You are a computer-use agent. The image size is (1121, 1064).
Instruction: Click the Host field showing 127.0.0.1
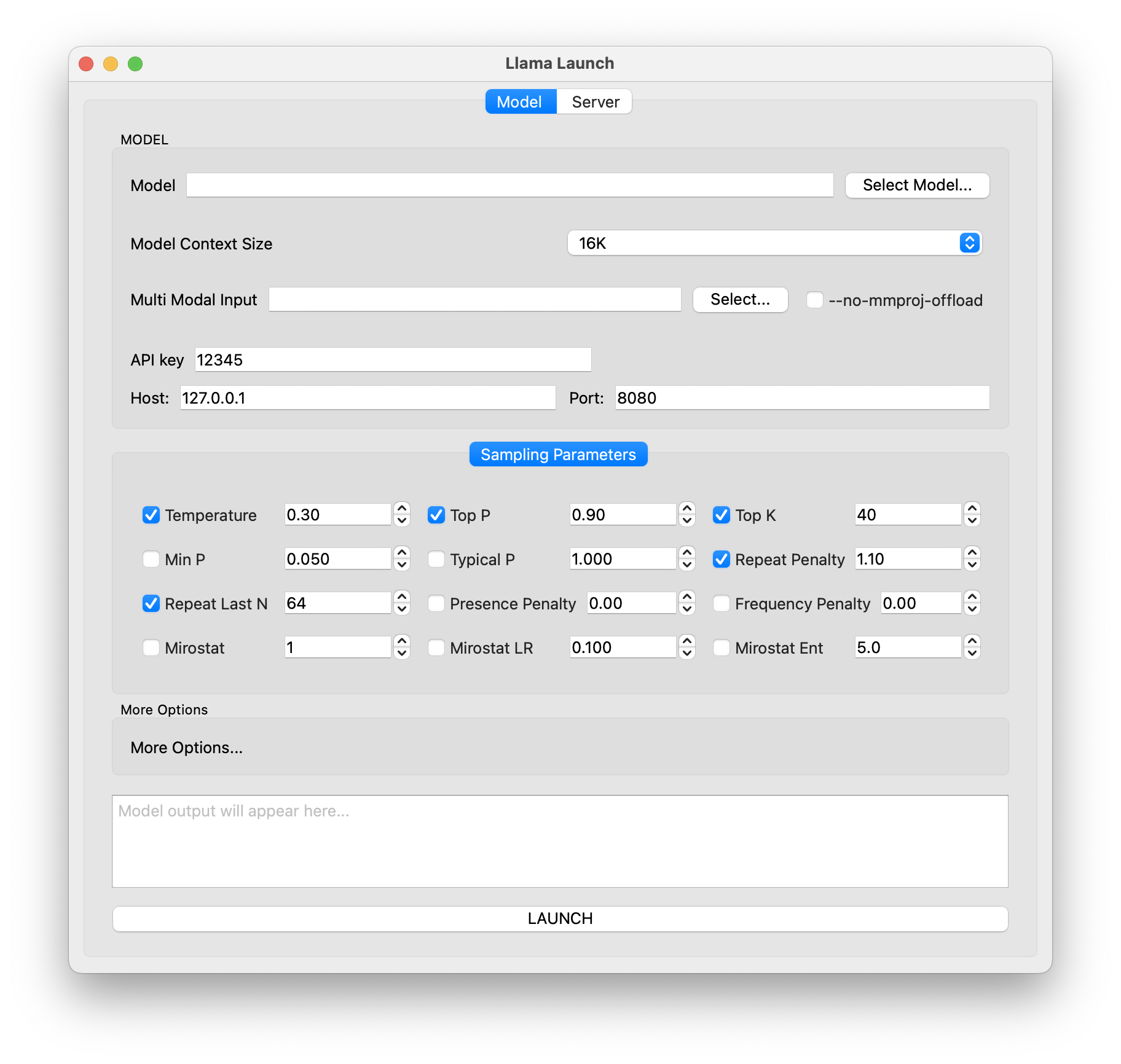(x=368, y=397)
